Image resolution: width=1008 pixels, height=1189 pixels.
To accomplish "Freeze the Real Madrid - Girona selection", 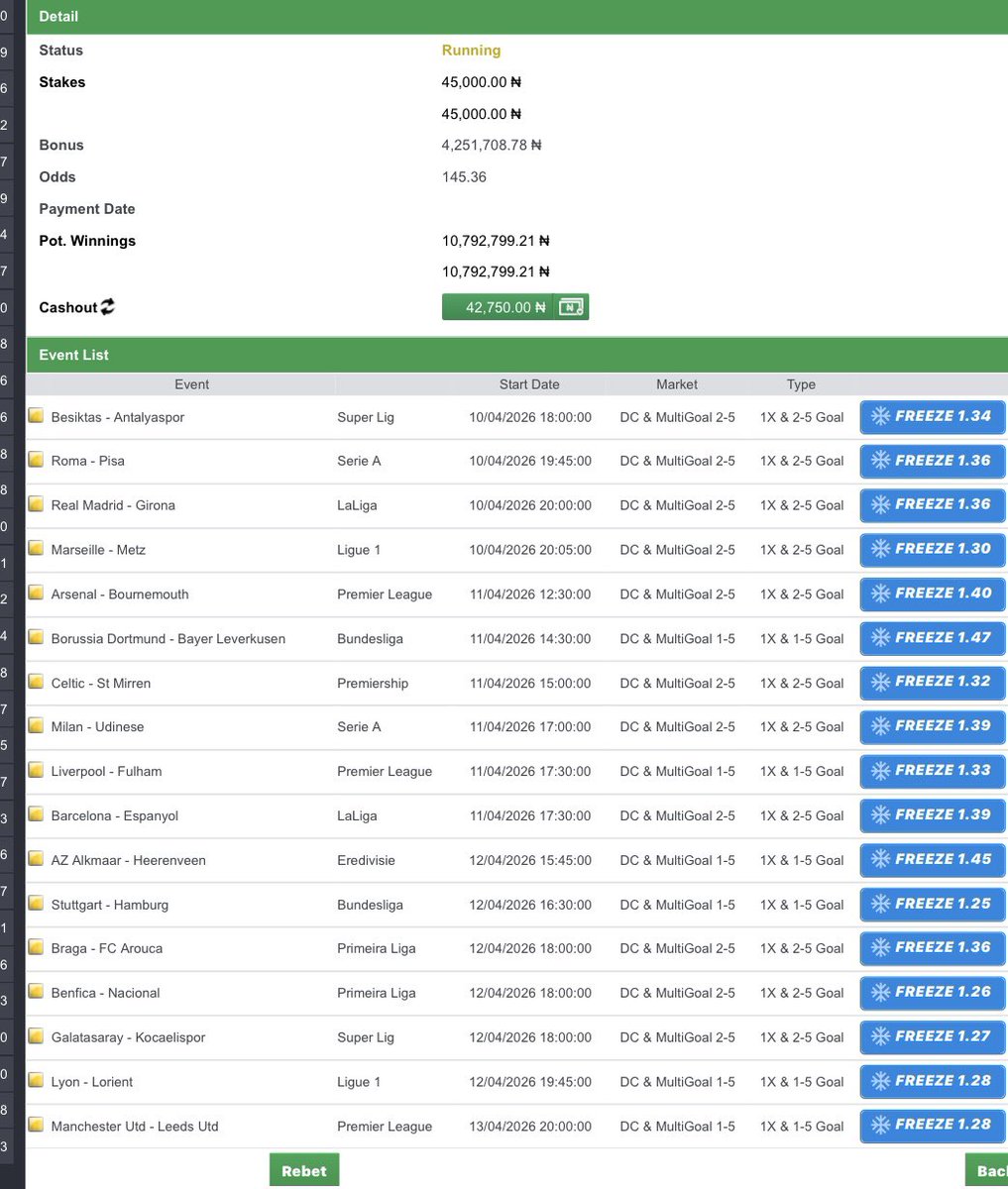I will pos(932,504).
